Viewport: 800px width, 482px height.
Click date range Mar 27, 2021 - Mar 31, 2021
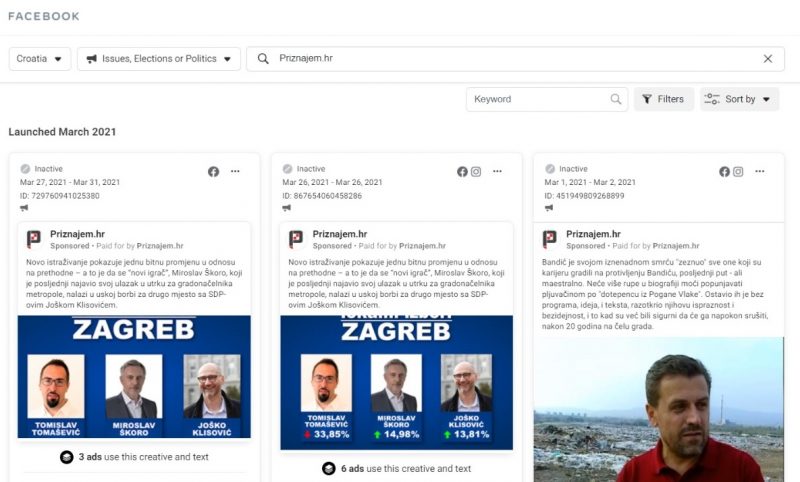tap(70, 182)
